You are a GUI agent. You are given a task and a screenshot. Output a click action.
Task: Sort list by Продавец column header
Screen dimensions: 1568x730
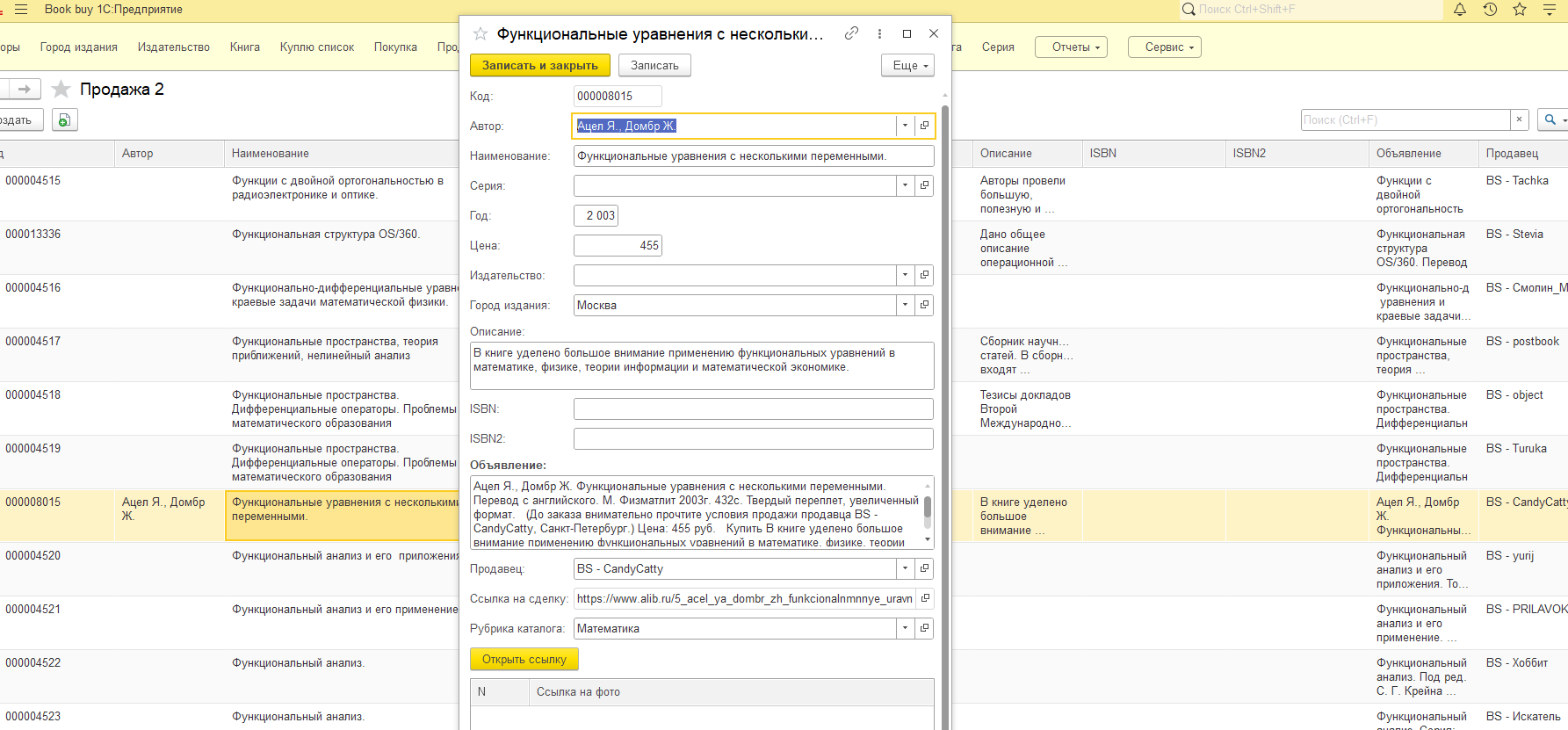(x=1523, y=153)
